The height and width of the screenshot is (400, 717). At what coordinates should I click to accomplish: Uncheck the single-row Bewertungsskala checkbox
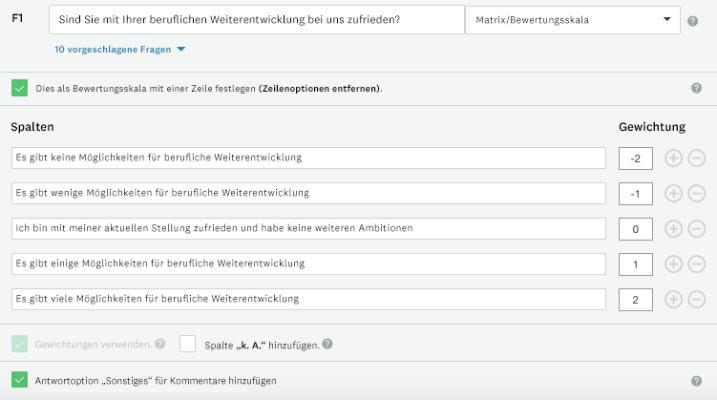[x=20, y=88]
